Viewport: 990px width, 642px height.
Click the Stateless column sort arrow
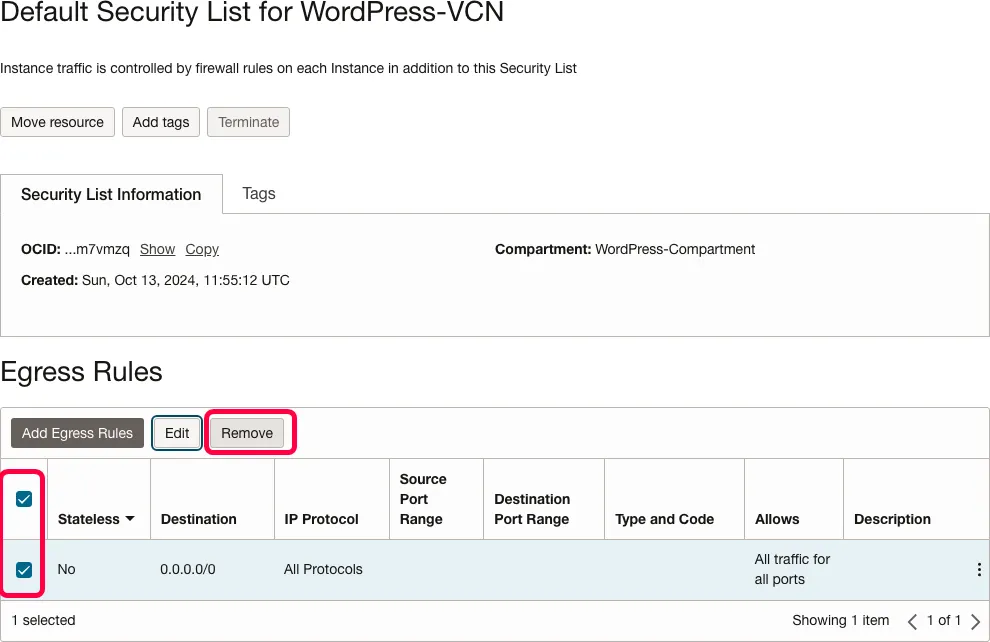[x=130, y=520]
